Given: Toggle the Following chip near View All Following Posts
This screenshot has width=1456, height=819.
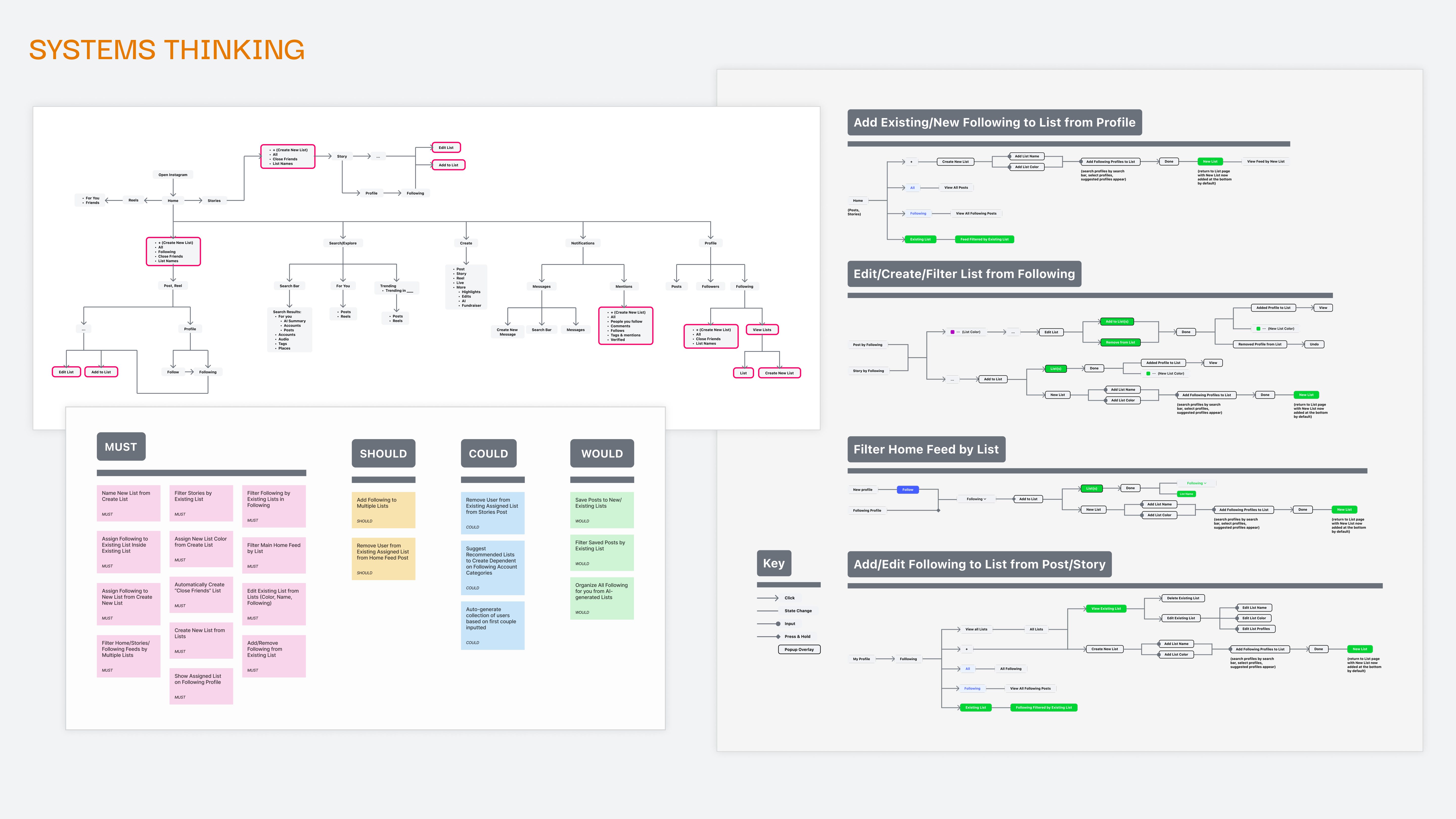Looking at the screenshot, I should pyautogui.click(x=919, y=213).
